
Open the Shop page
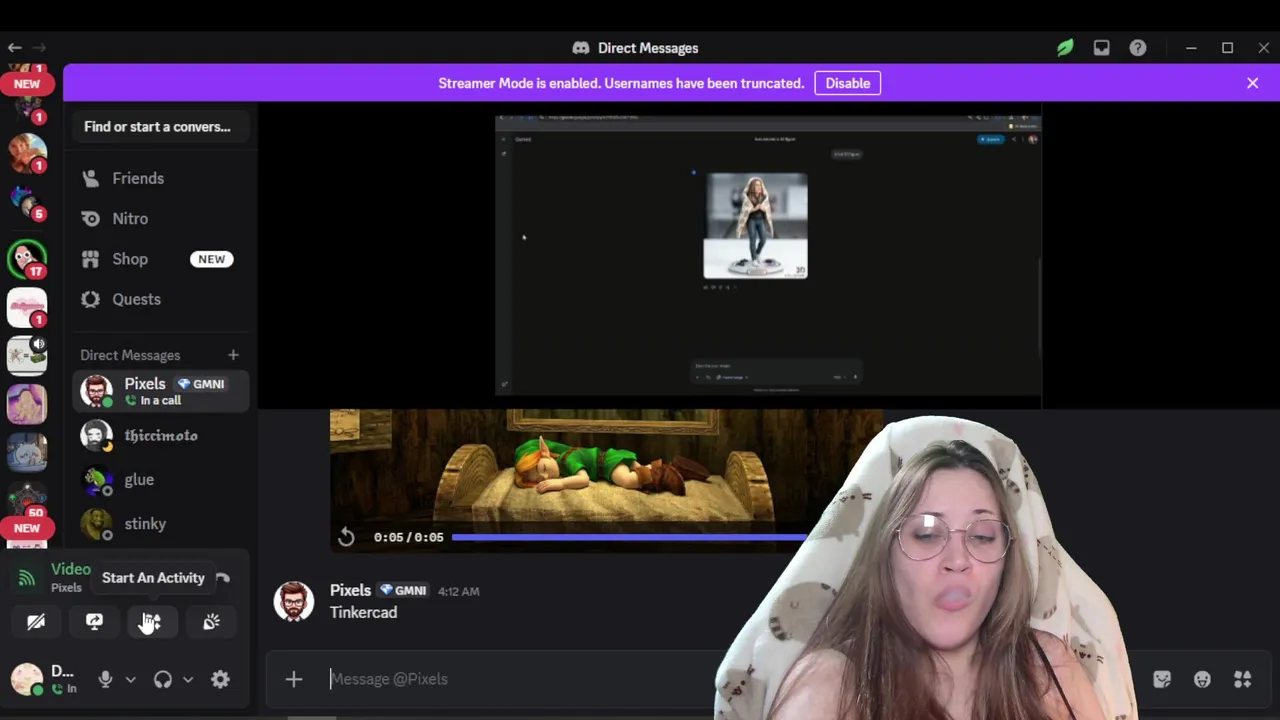pyautogui.click(x=160, y=259)
